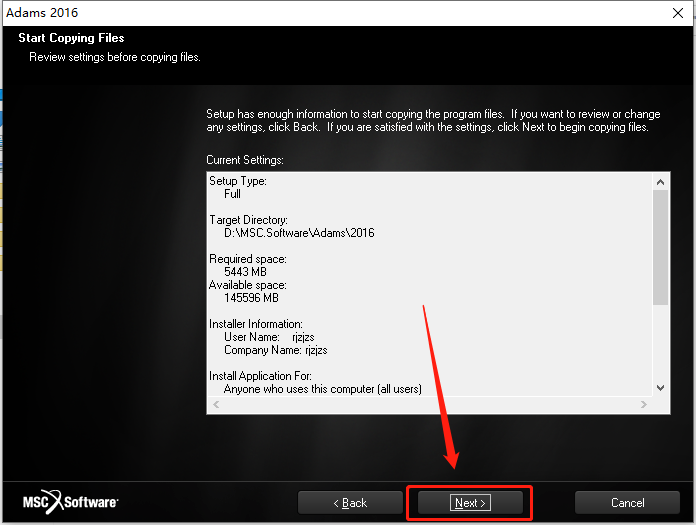Go back with the Back button
The width and height of the screenshot is (696, 525).
350,502
